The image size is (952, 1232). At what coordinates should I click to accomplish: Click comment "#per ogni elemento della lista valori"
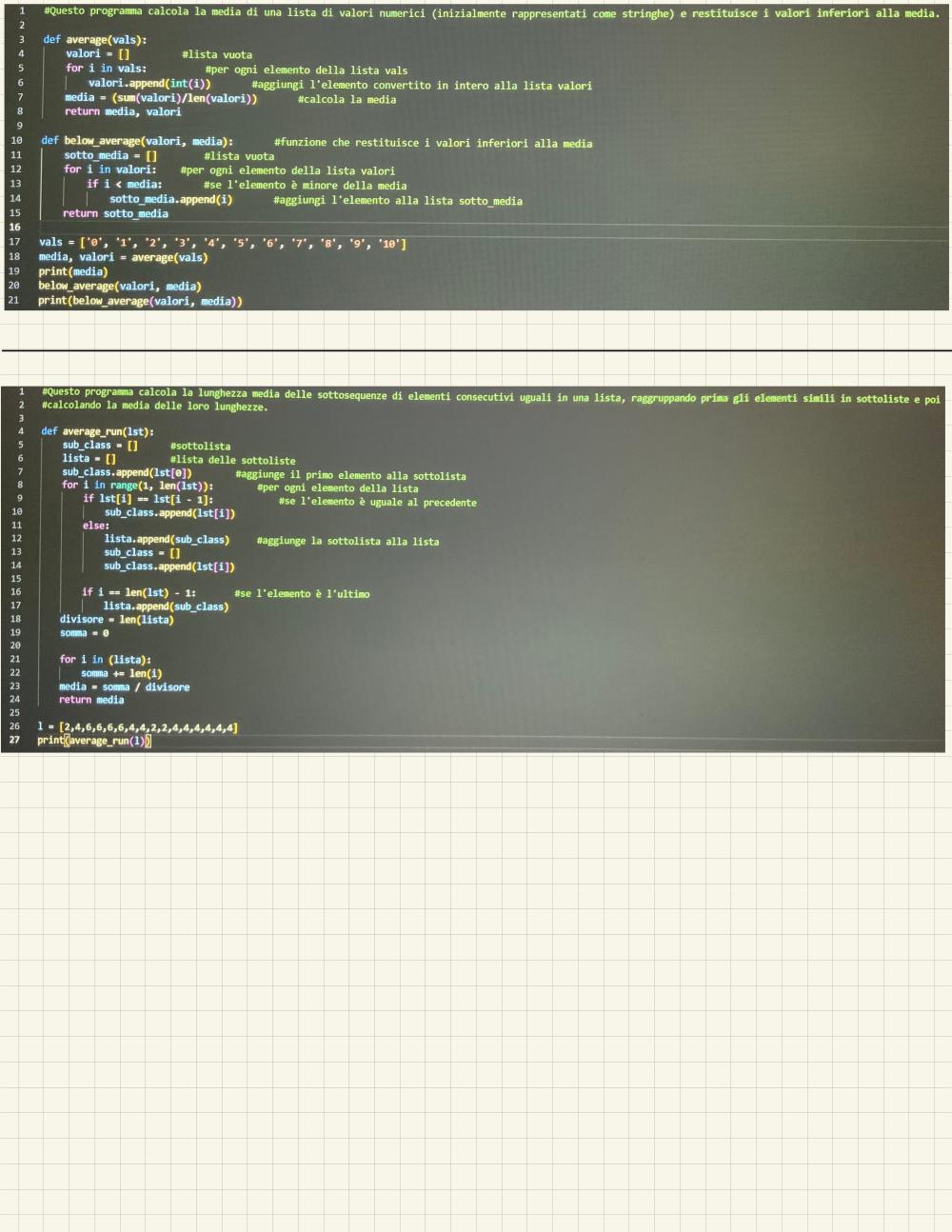[x=288, y=170]
